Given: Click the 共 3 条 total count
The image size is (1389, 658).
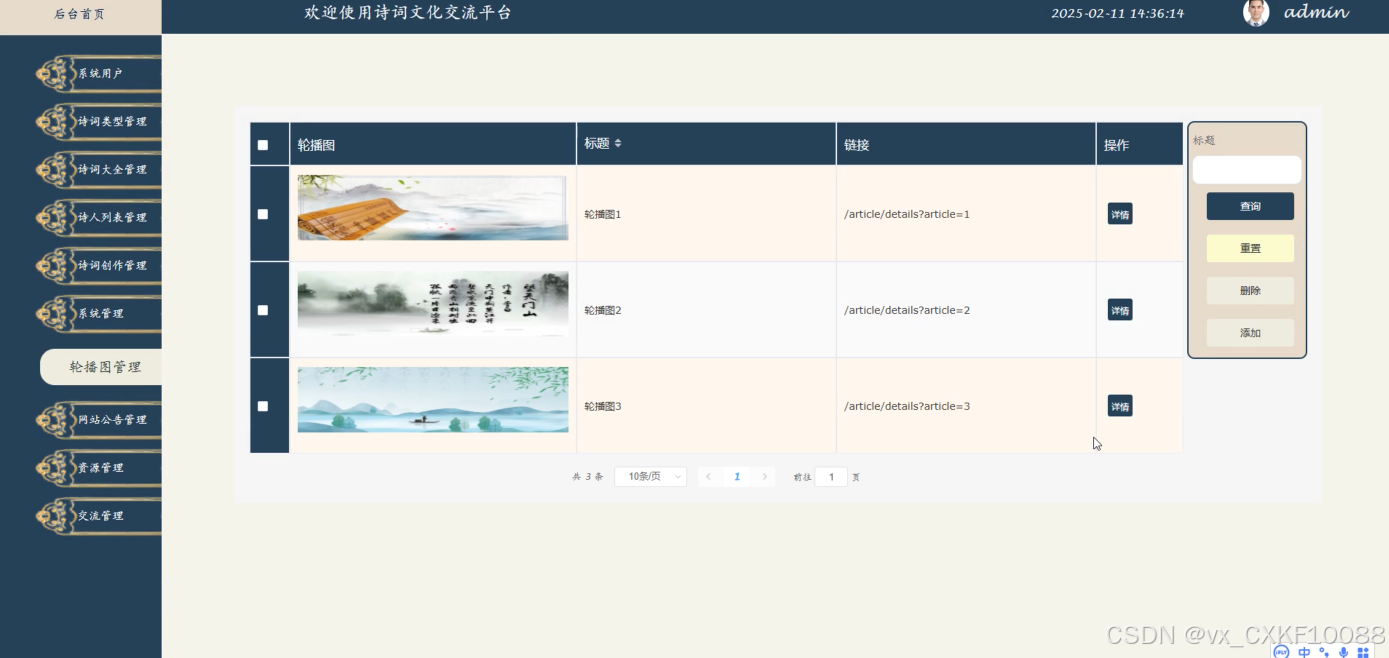Looking at the screenshot, I should point(587,477).
